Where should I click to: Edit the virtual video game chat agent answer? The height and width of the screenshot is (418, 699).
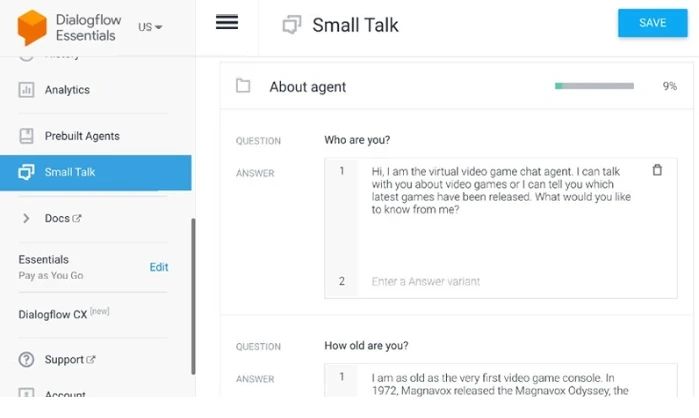(501, 191)
